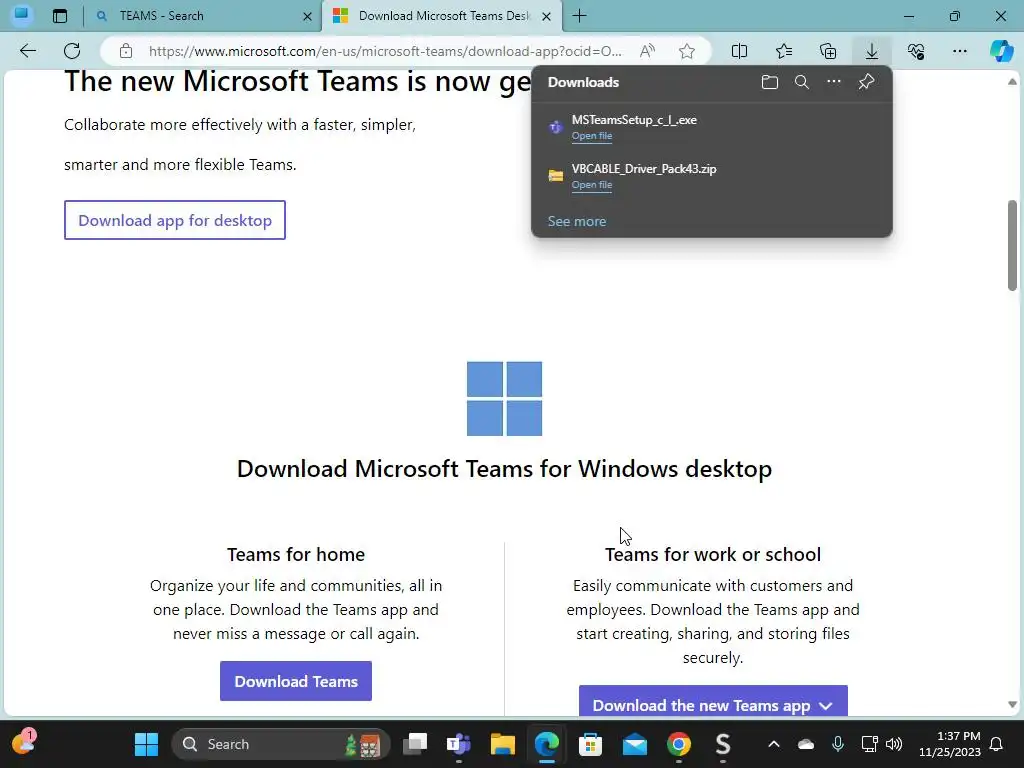Screen dimensions: 1024x768
Task: Click See more in Downloads panel
Action: pos(577,221)
